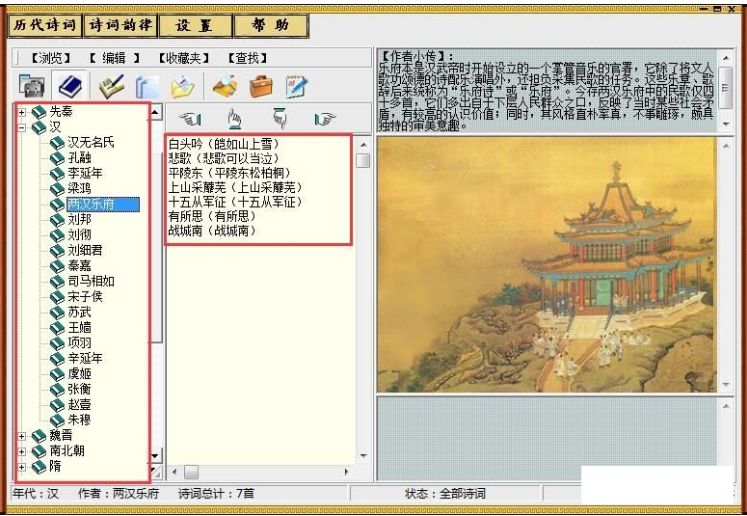Click the book icon beside 秦嘉
Image resolution: width=747 pixels, height=516 pixels.
tap(57, 266)
